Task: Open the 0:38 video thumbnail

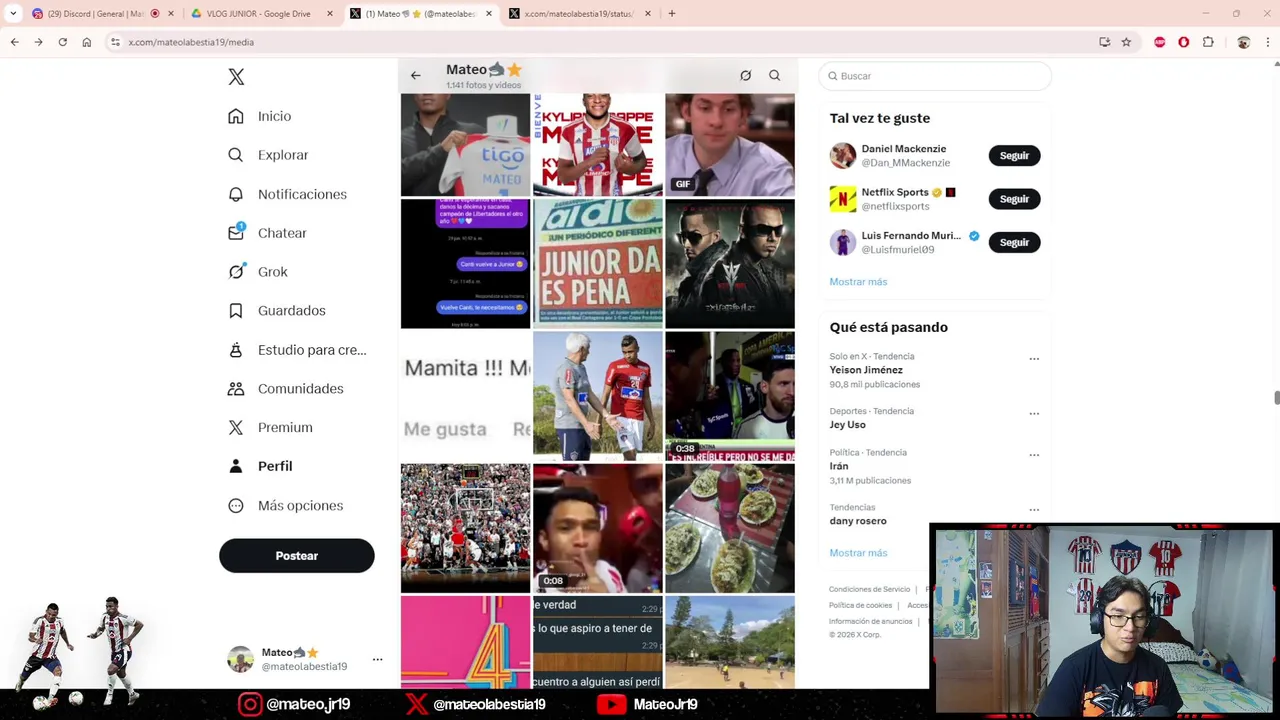Action: (730, 396)
